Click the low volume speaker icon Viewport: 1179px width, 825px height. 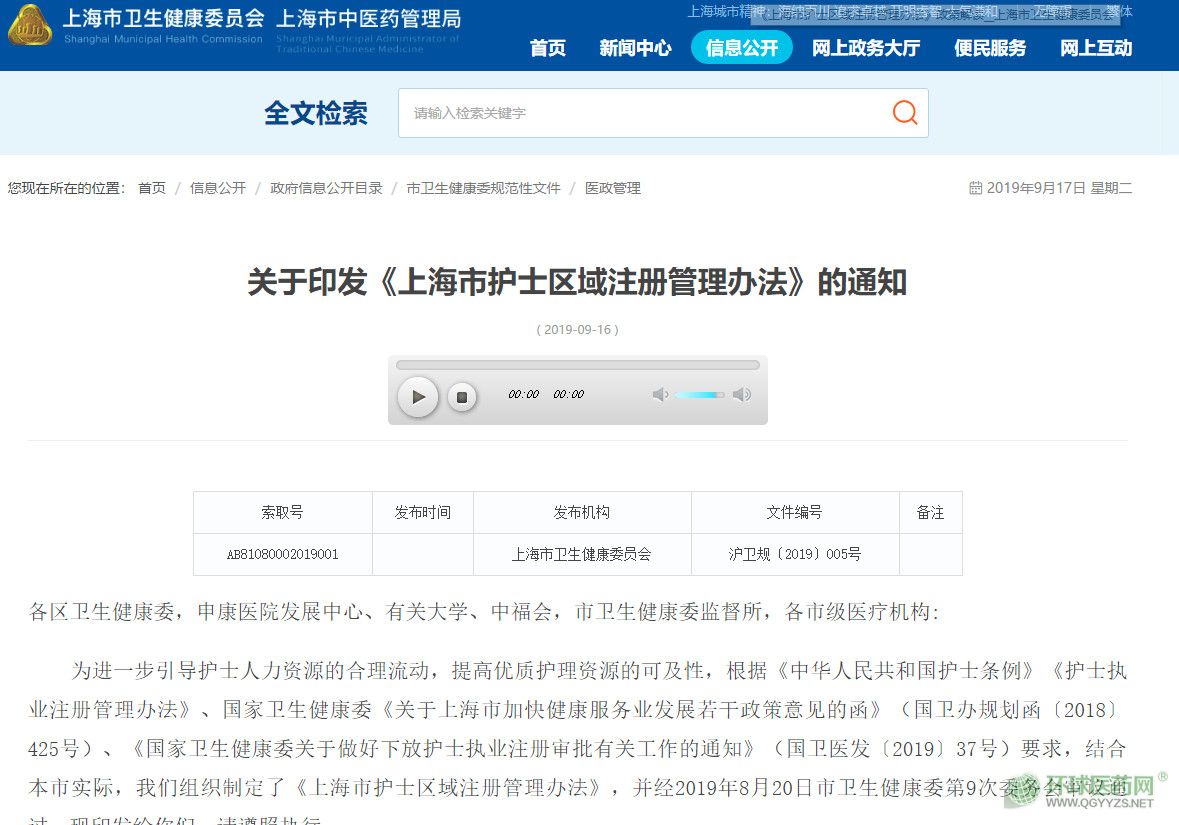[x=660, y=395]
